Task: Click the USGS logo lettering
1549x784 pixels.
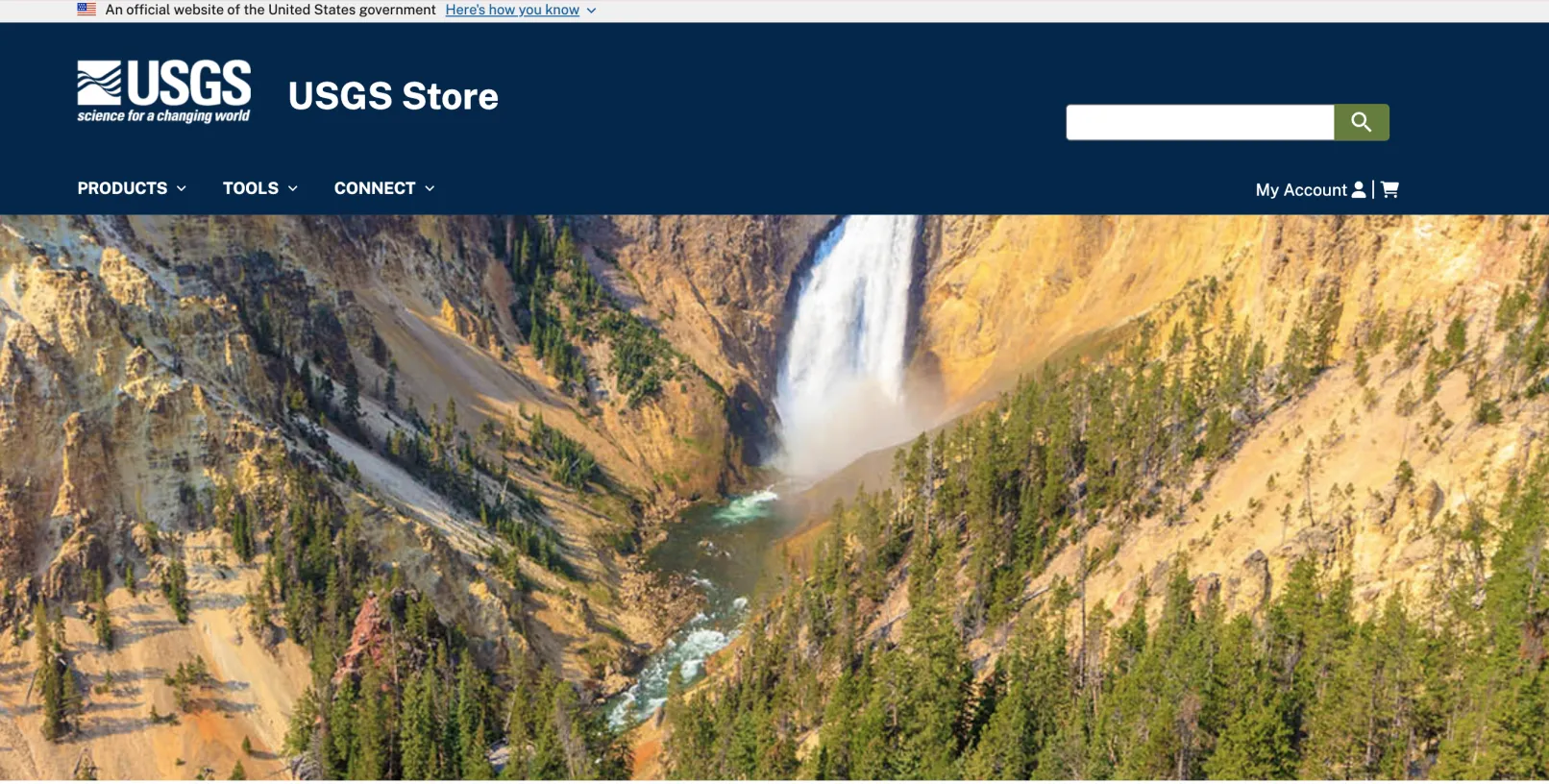Action: [x=189, y=83]
